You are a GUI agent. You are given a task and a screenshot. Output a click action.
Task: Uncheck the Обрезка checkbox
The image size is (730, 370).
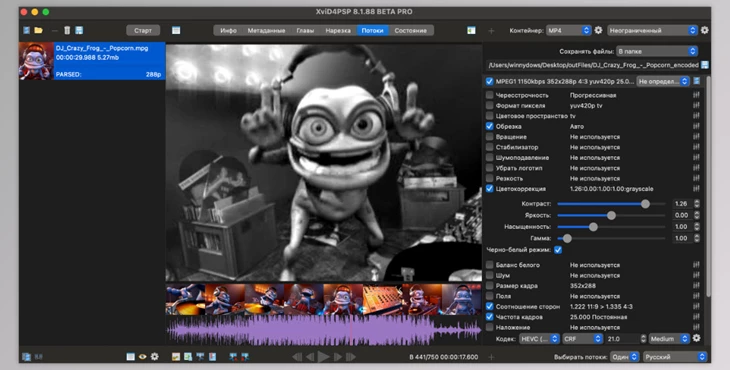pos(489,126)
